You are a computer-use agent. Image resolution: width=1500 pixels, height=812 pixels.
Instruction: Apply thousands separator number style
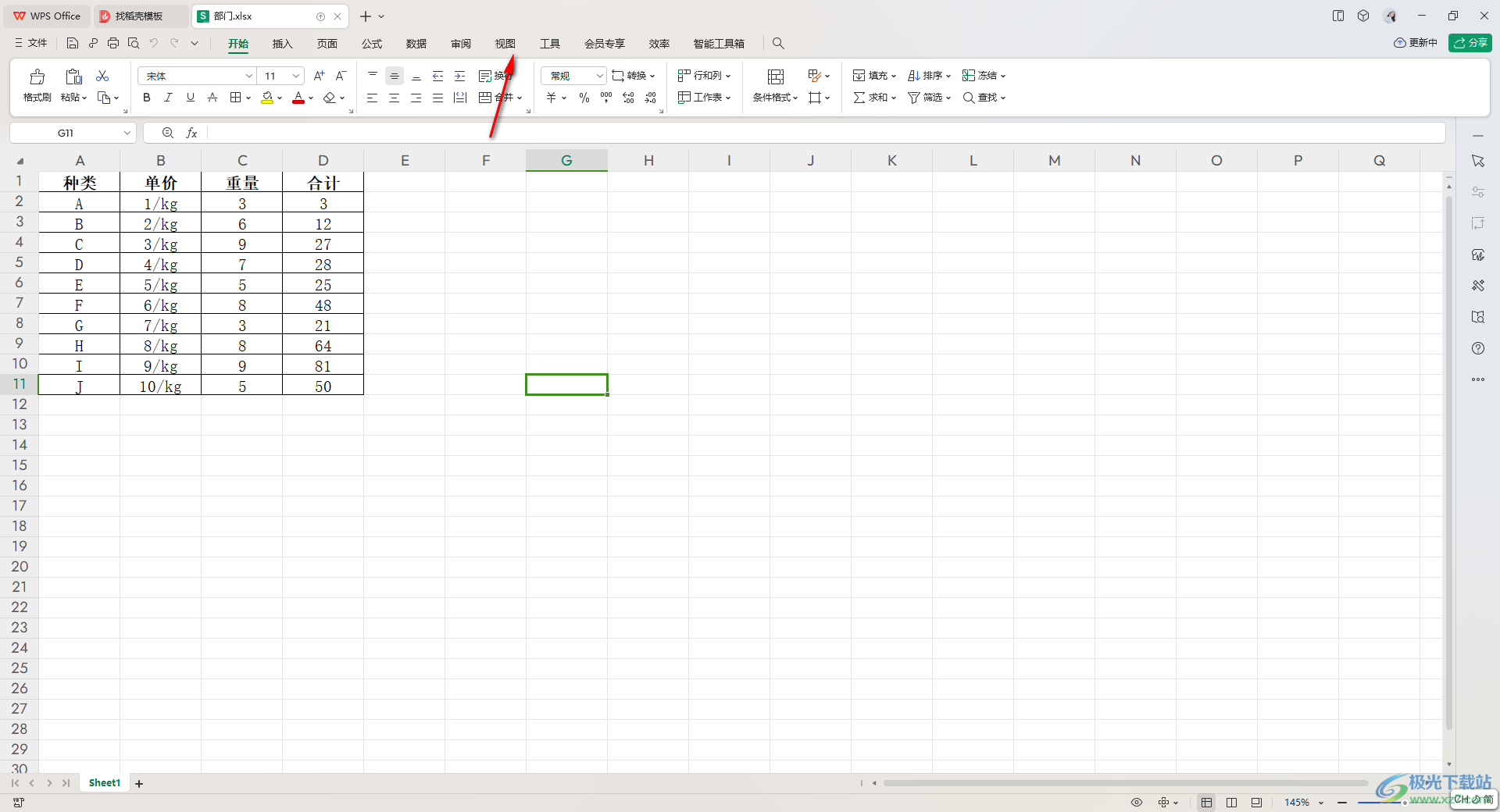606,98
